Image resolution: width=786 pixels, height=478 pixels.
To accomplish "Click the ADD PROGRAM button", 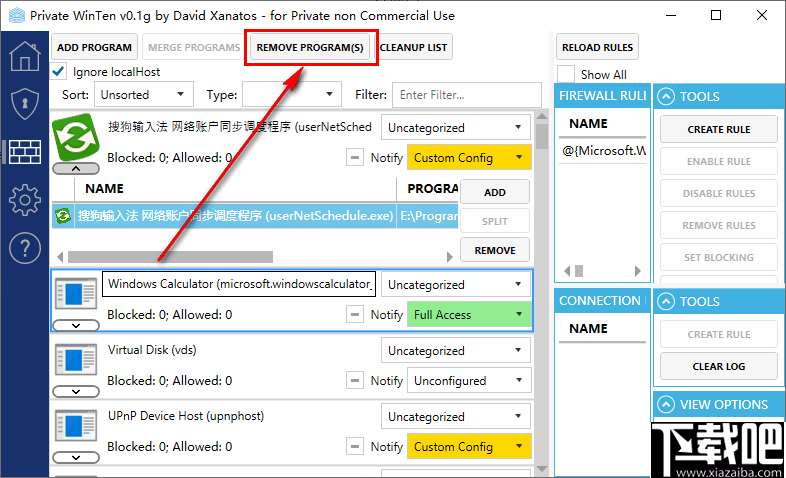I will pyautogui.click(x=94, y=47).
